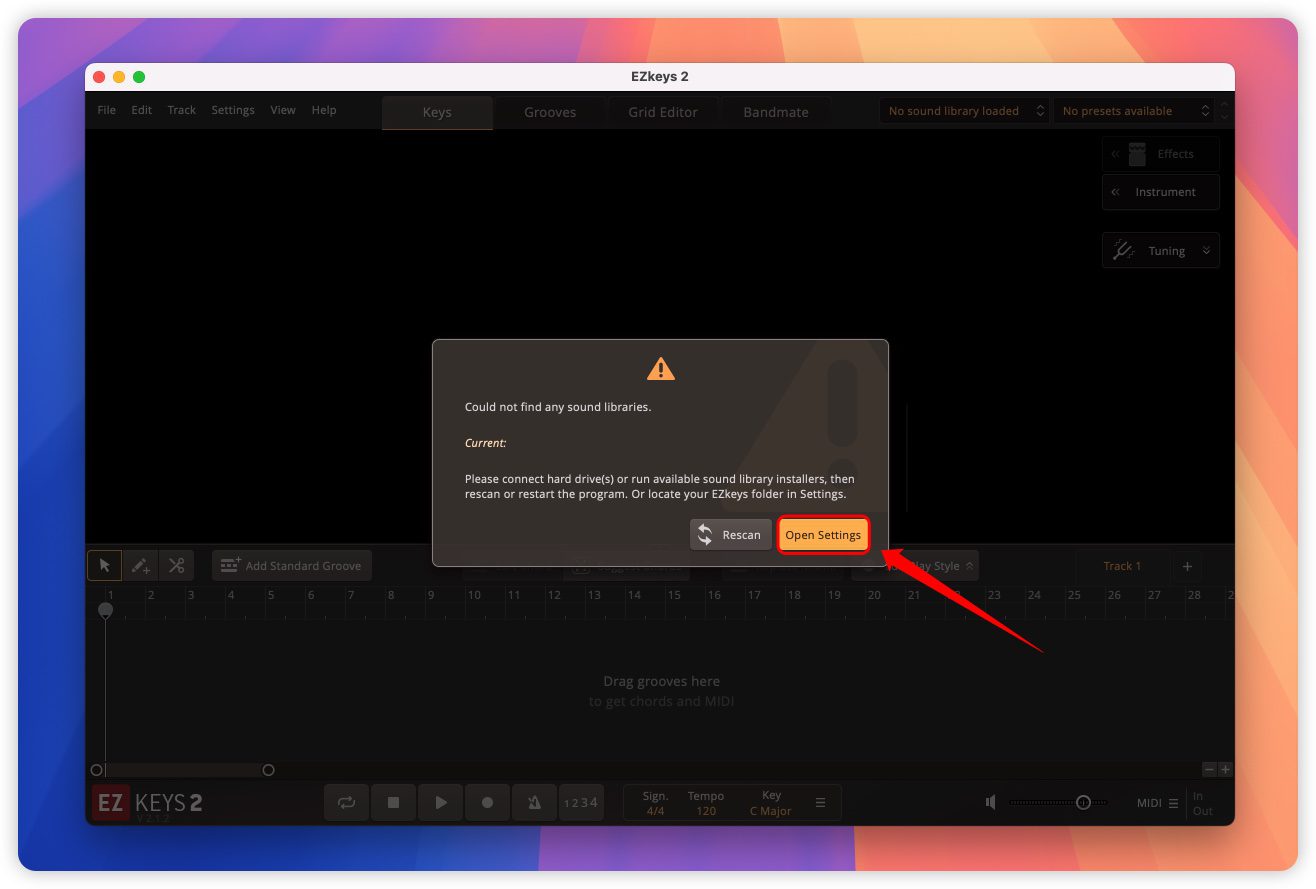Viewport: 1316px width, 889px height.
Task: Switch to the Keys tab
Action: (x=437, y=112)
